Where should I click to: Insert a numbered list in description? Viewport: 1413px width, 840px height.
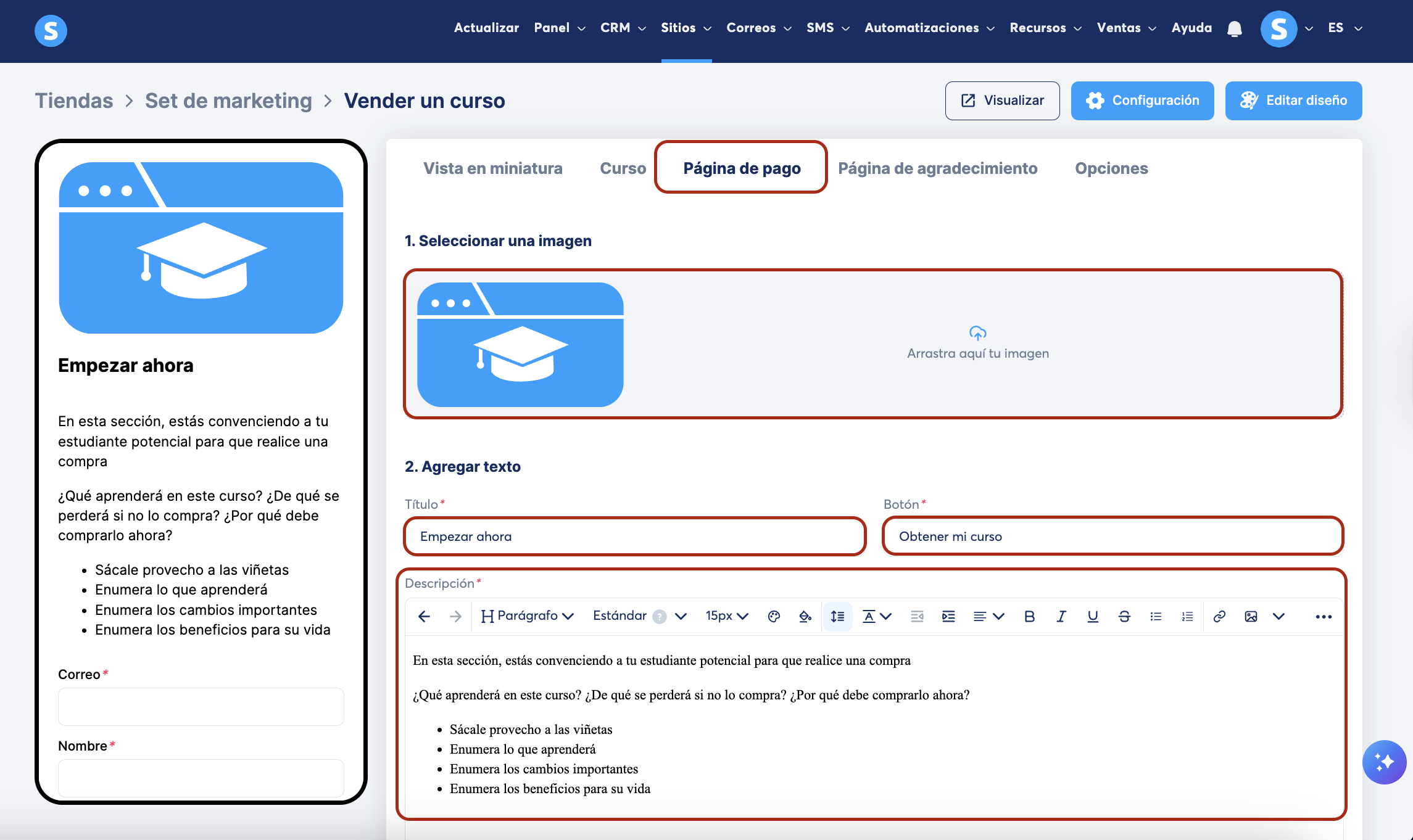click(x=1187, y=616)
